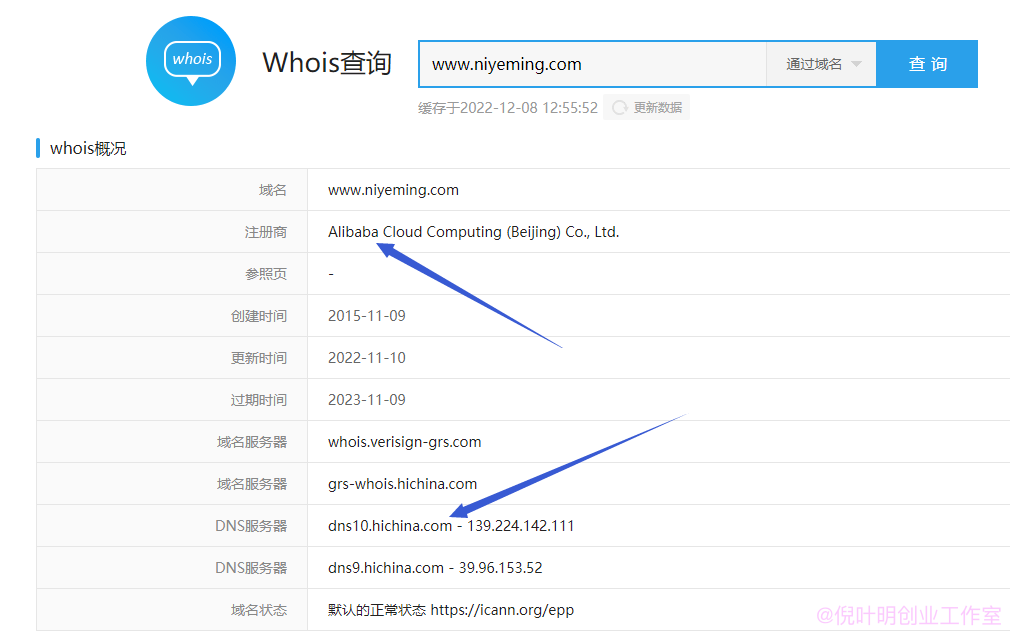Click the status text 默认的正常状态 https://icann.org/epp

[x=451, y=610]
